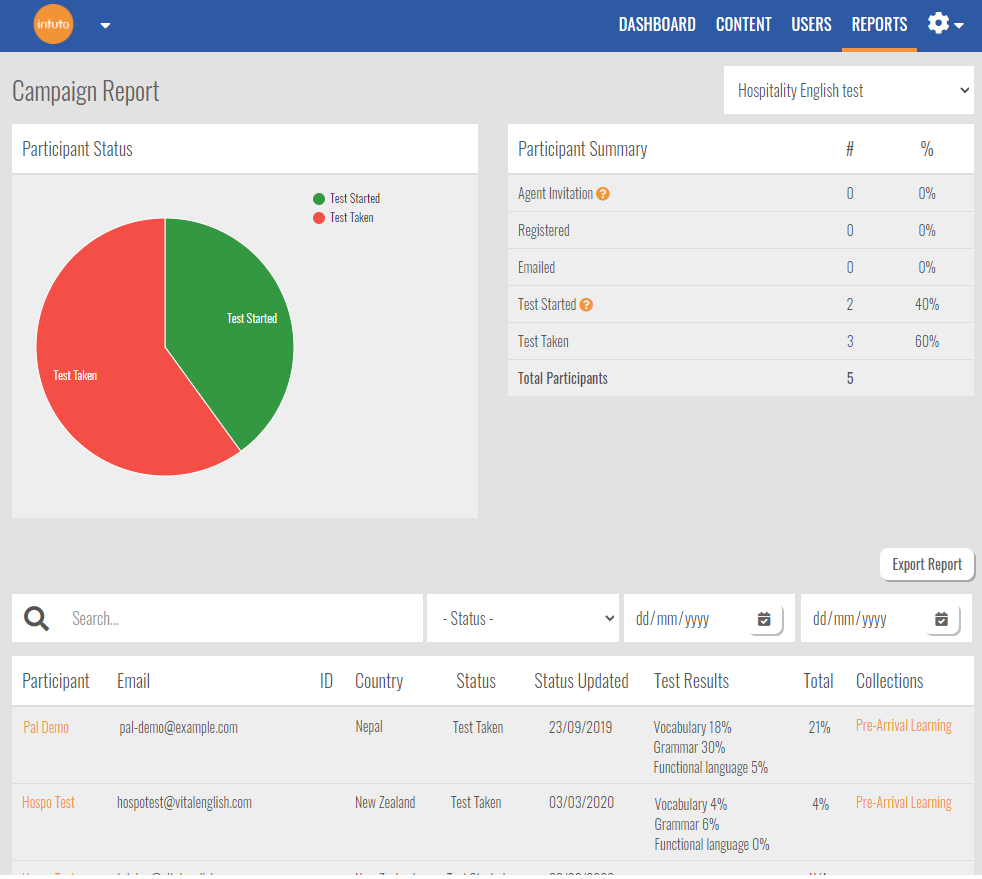
Task: Toggle Test Taken legend entry
Action: [343, 217]
